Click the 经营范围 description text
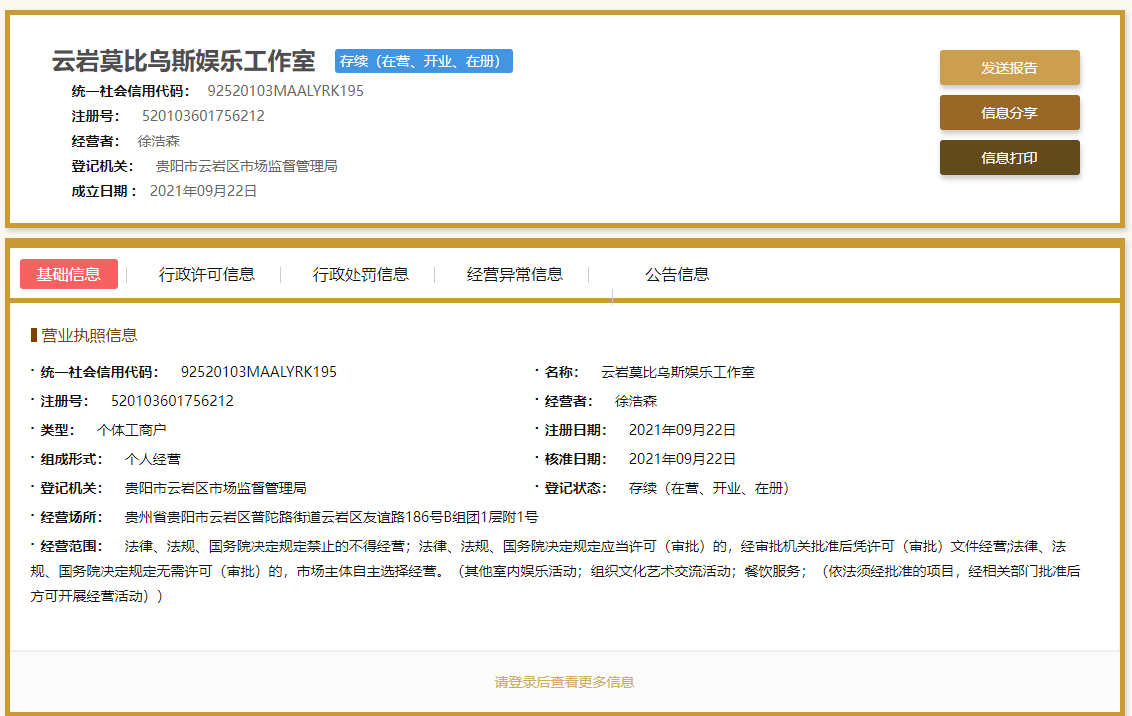This screenshot has width=1132, height=716. pyautogui.click(x=556, y=571)
